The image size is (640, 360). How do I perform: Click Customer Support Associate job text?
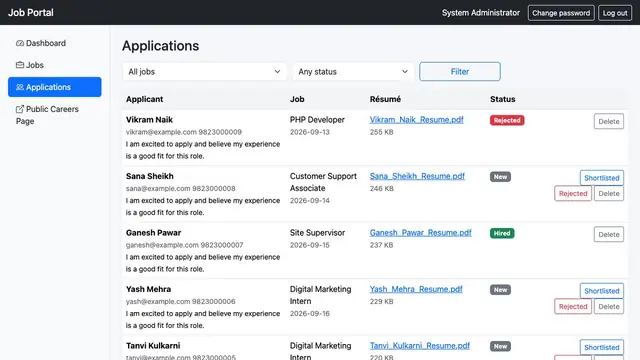[323, 182]
